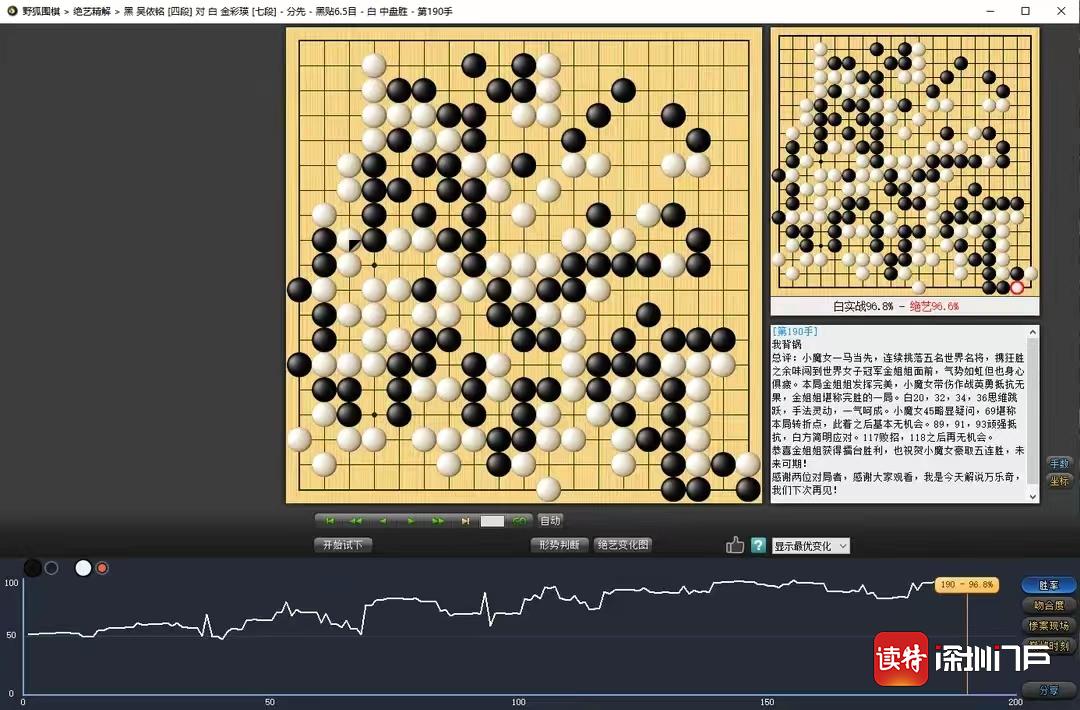Switch to the 惨案现场 tab
Viewport: 1080px width, 710px height.
[x=1048, y=626]
